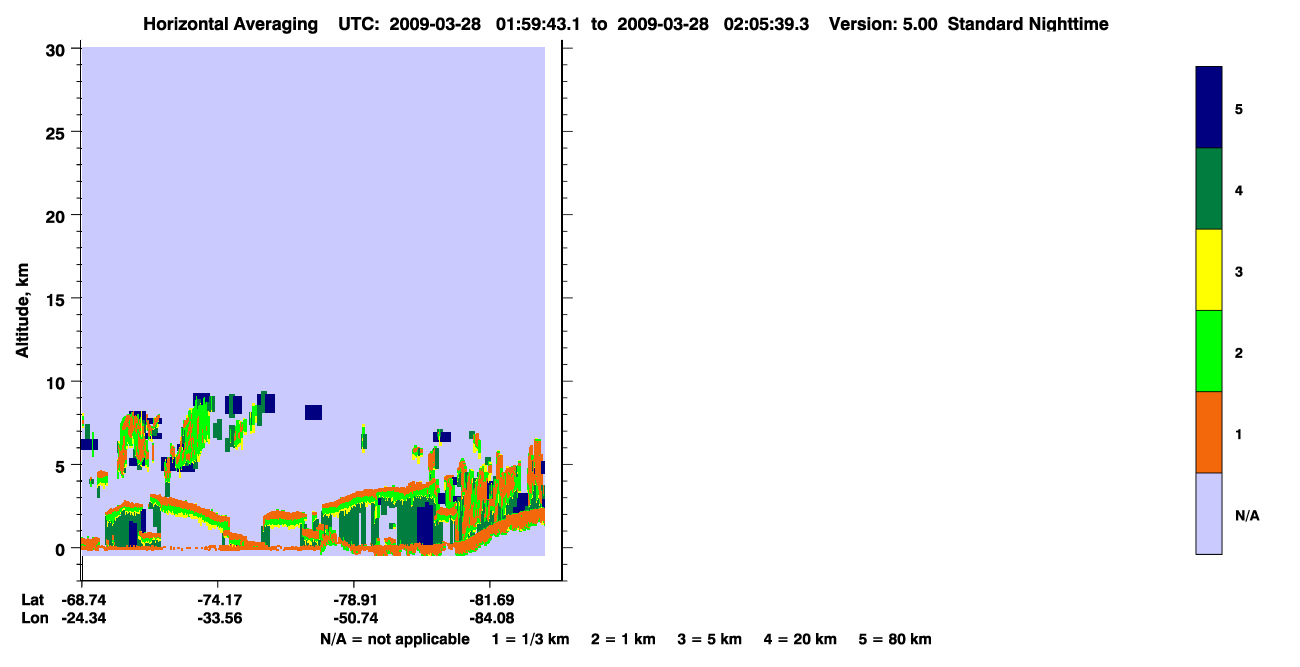The width and height of the screenshot is (1300, 667).
Task: Click the y-axis tick label 20
Action: 56,215
